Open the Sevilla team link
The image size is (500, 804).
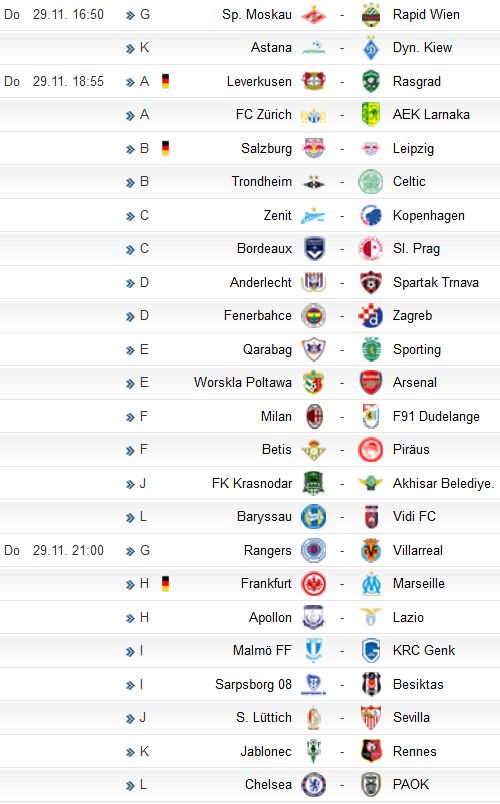pos(411,718)
